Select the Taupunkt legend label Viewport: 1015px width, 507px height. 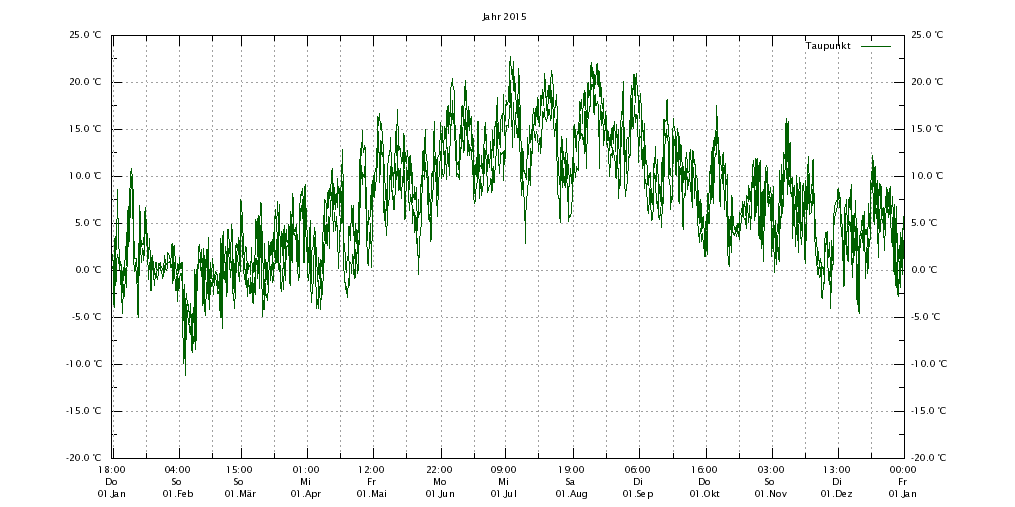(828, 46)
